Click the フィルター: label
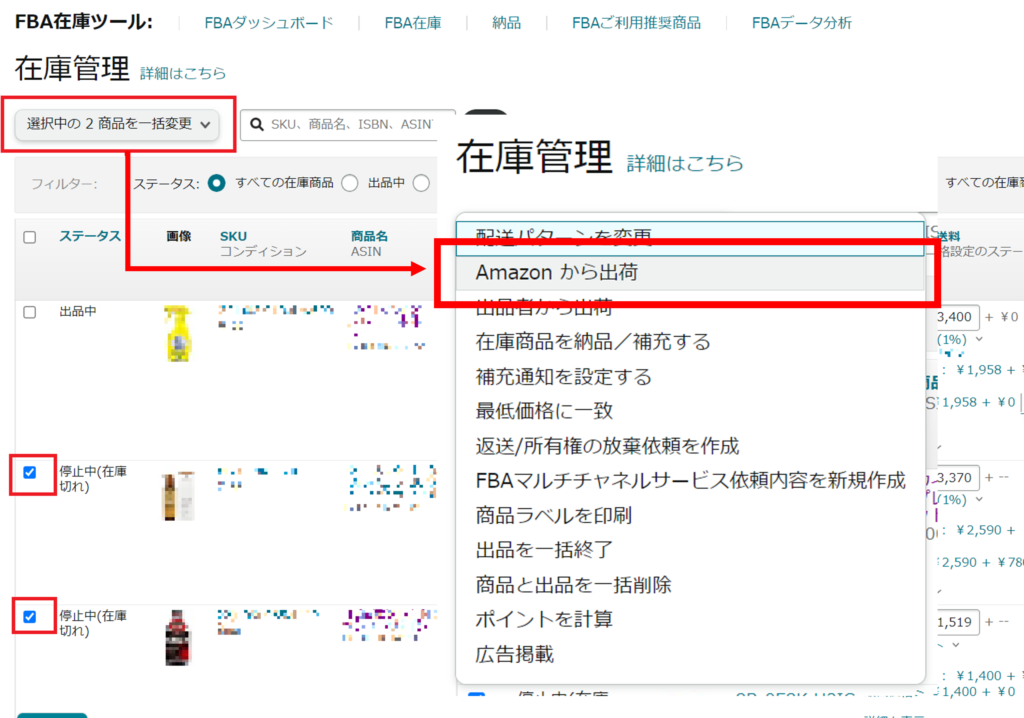 click(x=64, y=184)
